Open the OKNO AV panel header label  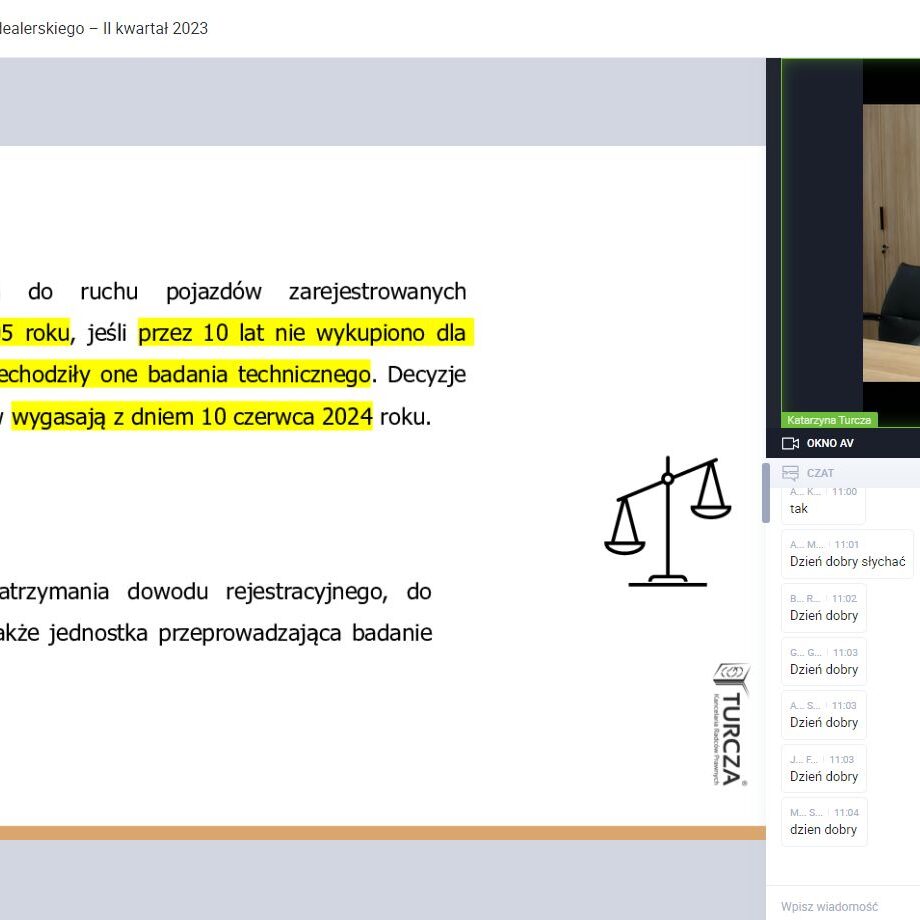point(830,443)
